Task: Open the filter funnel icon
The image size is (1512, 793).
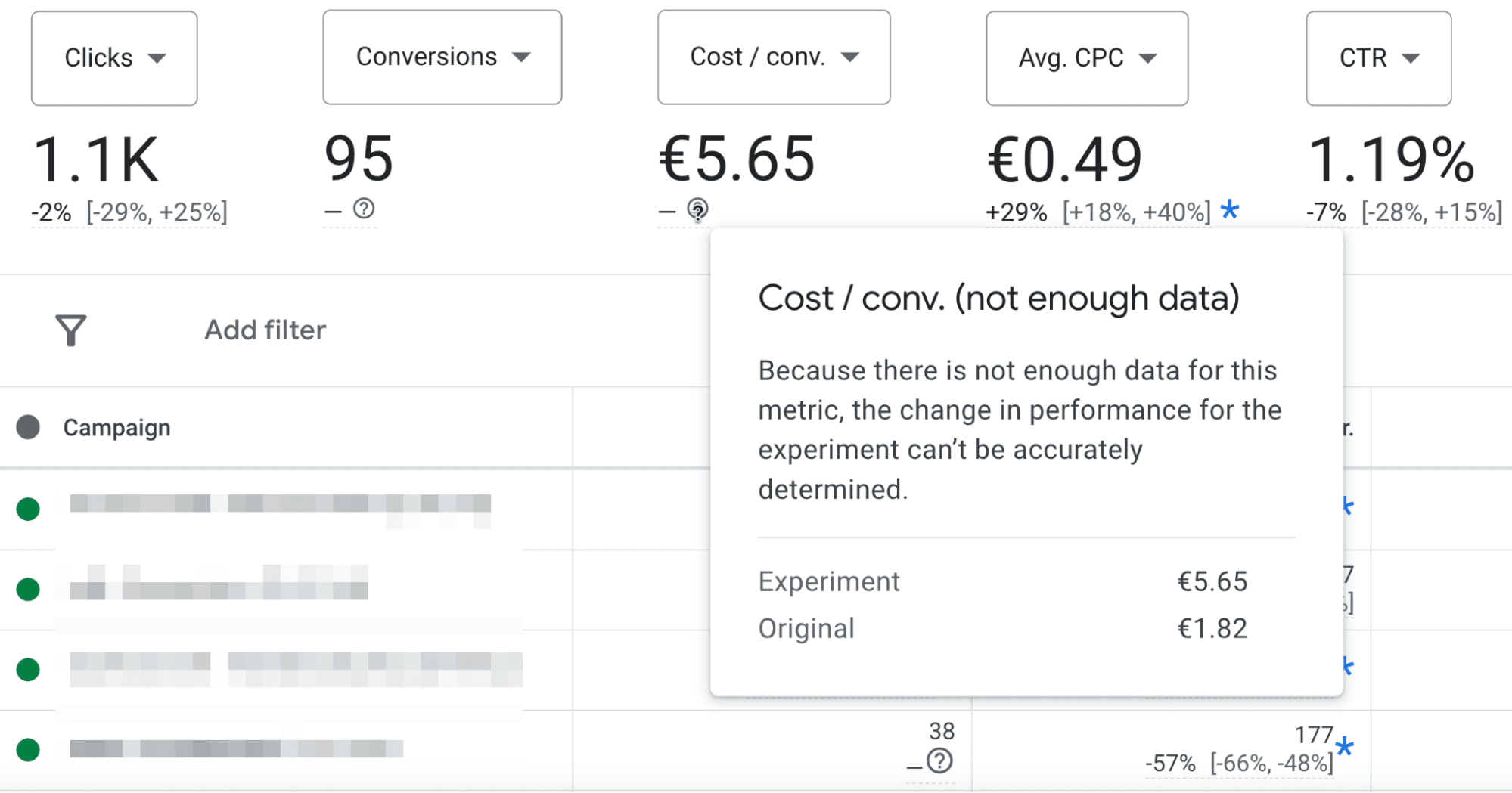Action: coord(70,329)
